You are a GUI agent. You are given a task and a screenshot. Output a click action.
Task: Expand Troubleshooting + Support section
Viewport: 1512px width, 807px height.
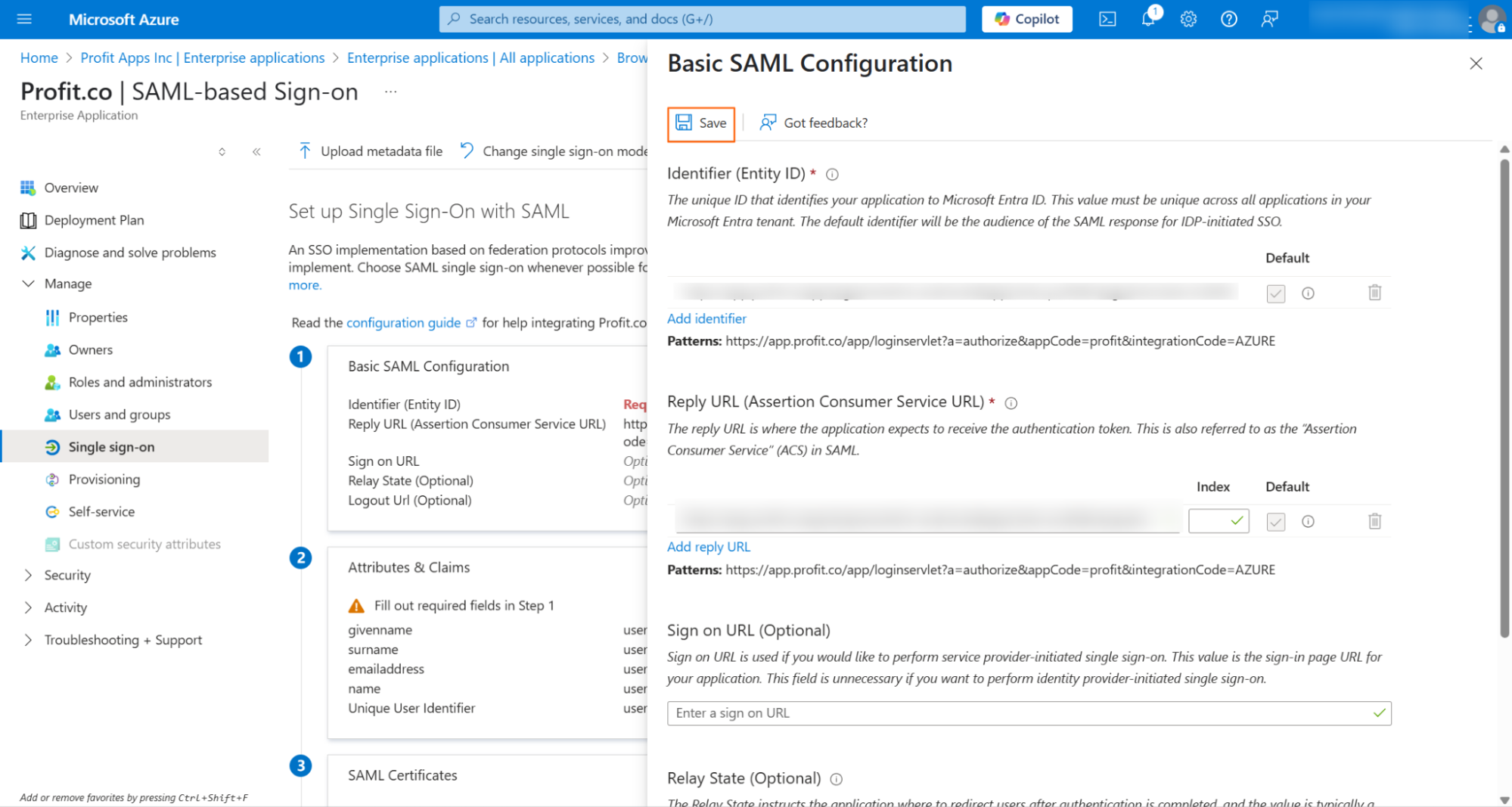pos(28,641)
